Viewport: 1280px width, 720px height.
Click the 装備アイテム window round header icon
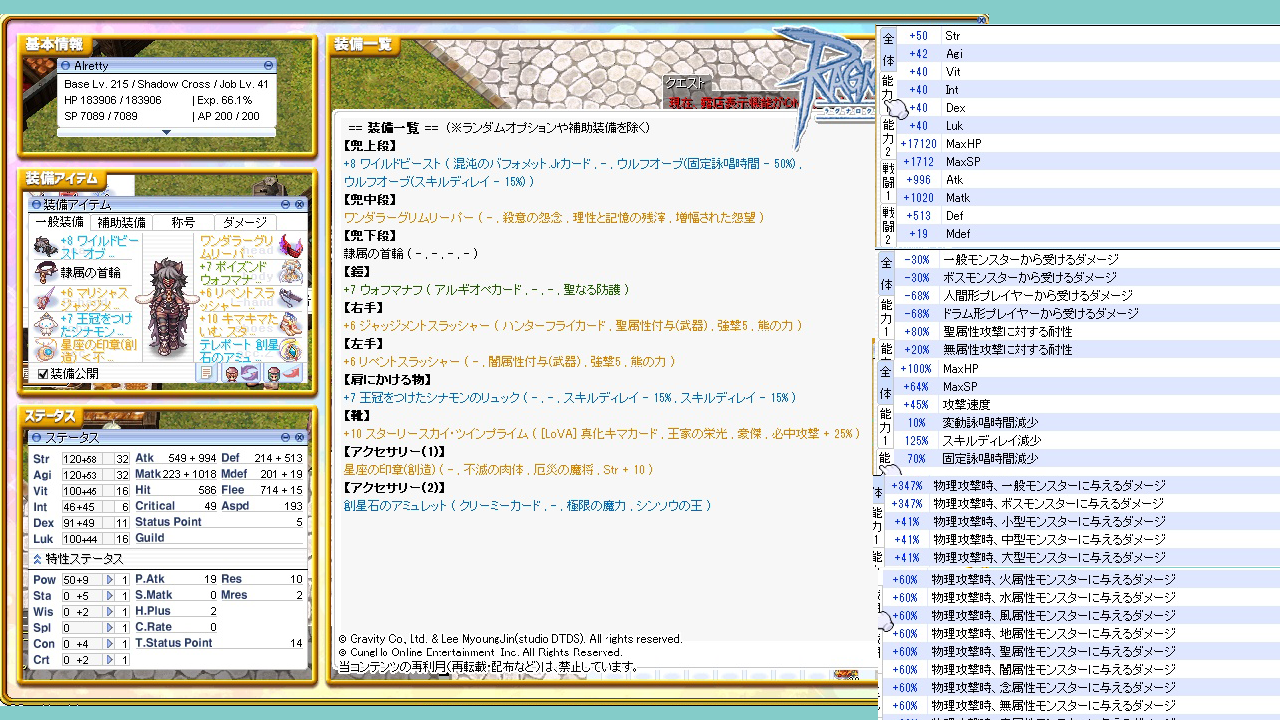(36, 204)
